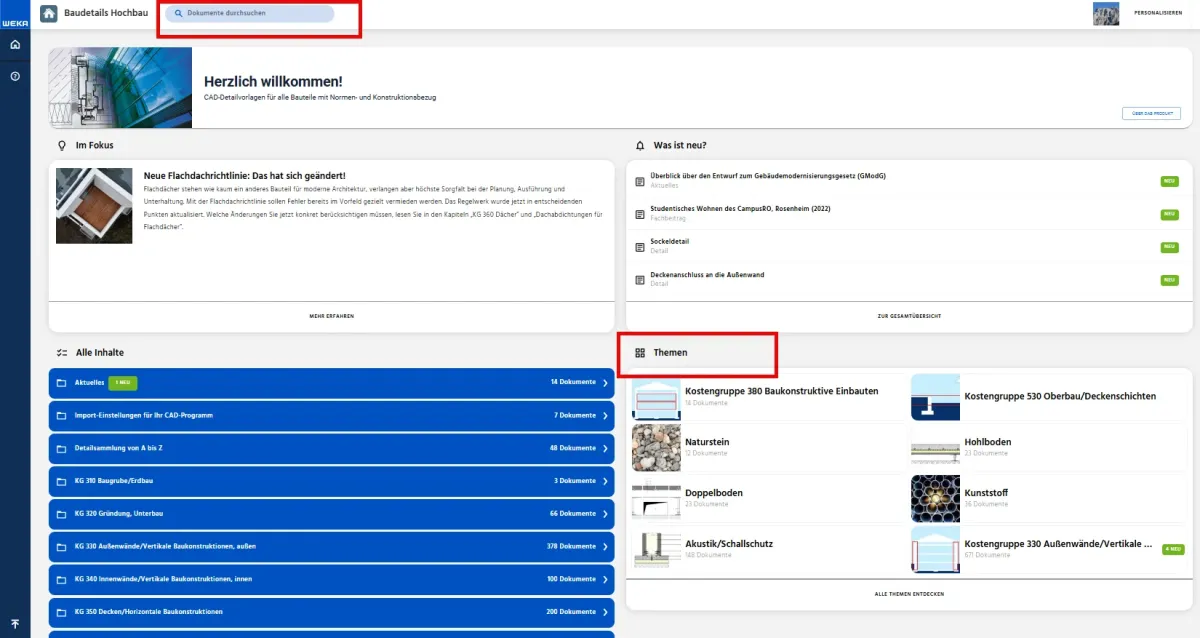Open the Hohlboden topic title
The width and height of the screenshot is (1200, 638).
click(987, 441)
